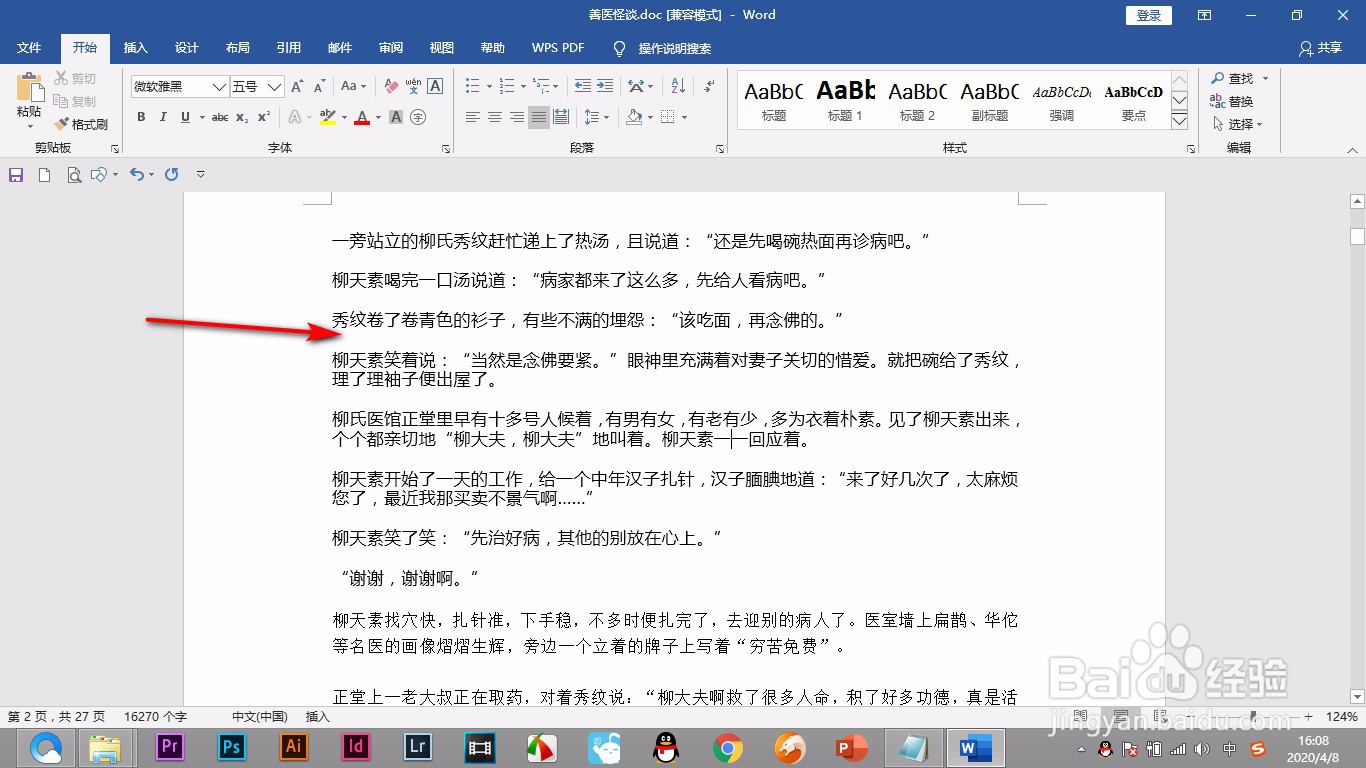Expand the Change Case (Aa) dropdown
Image resolution: width=1366 pixels, height=768 pixels.
click(354, 87)
